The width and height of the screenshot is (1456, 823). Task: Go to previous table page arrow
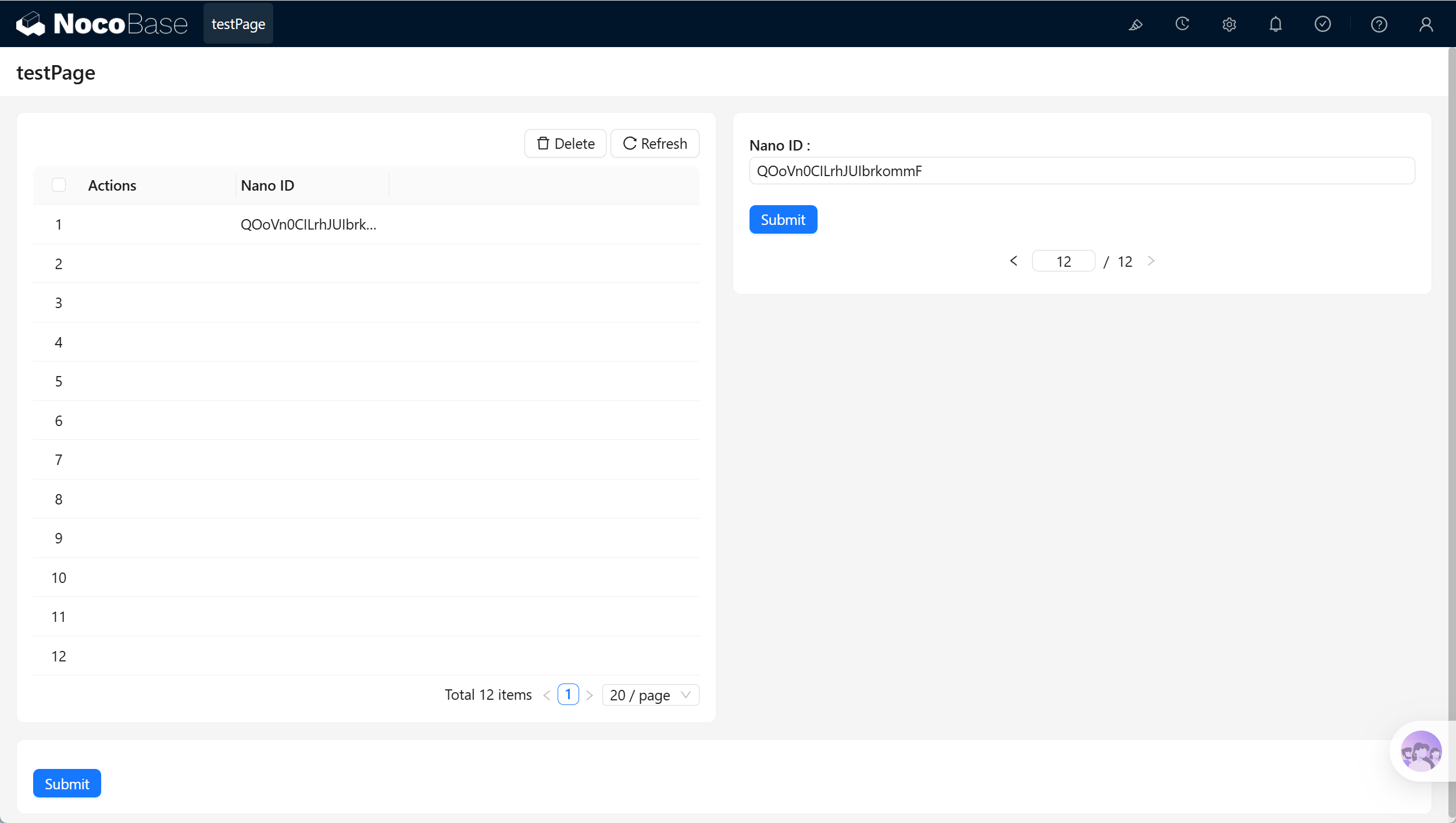click(547, 695)
